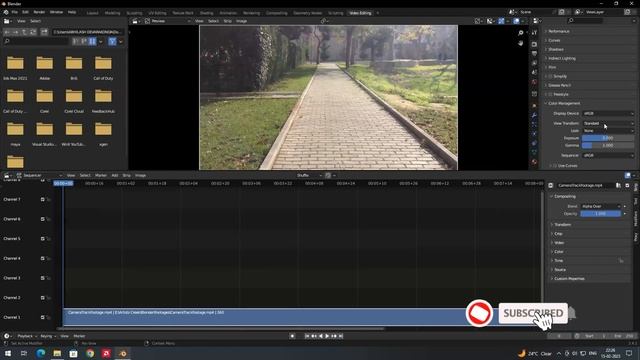Toggle the Channel 2 mute checkbox
640x360 pixels.
42,298
